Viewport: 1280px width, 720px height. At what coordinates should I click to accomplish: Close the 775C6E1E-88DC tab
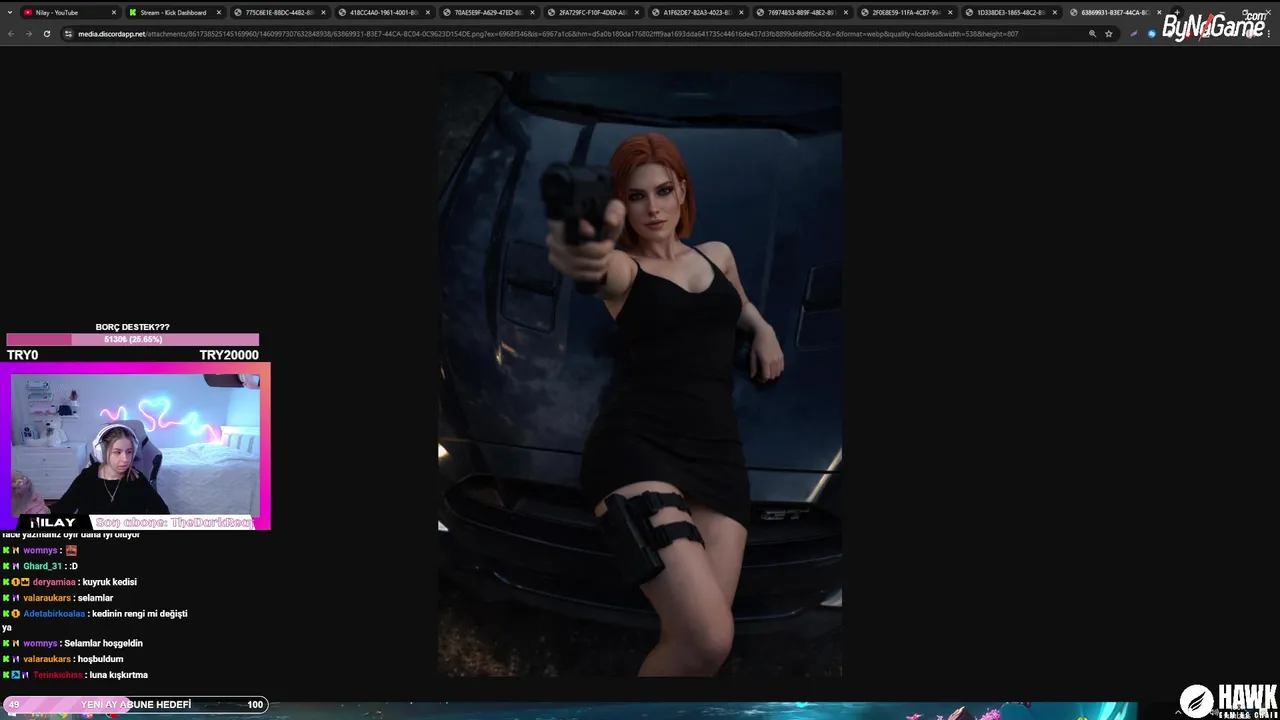(323, 12)
